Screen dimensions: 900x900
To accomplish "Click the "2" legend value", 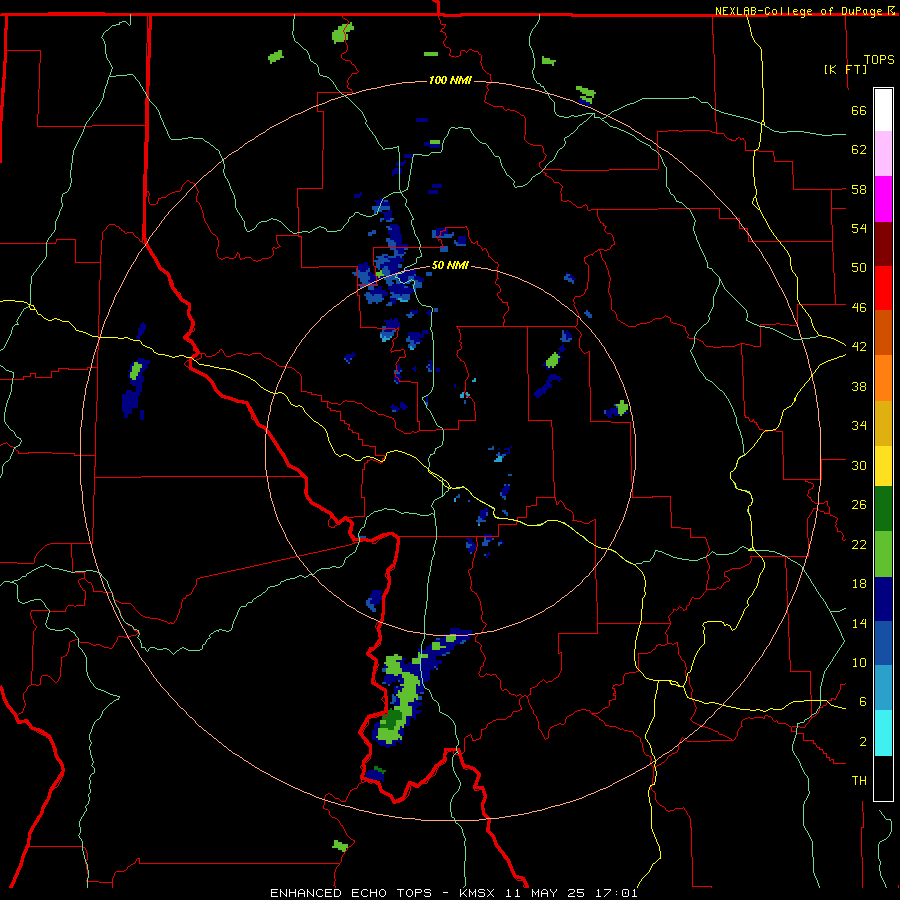I will (863, 742).
